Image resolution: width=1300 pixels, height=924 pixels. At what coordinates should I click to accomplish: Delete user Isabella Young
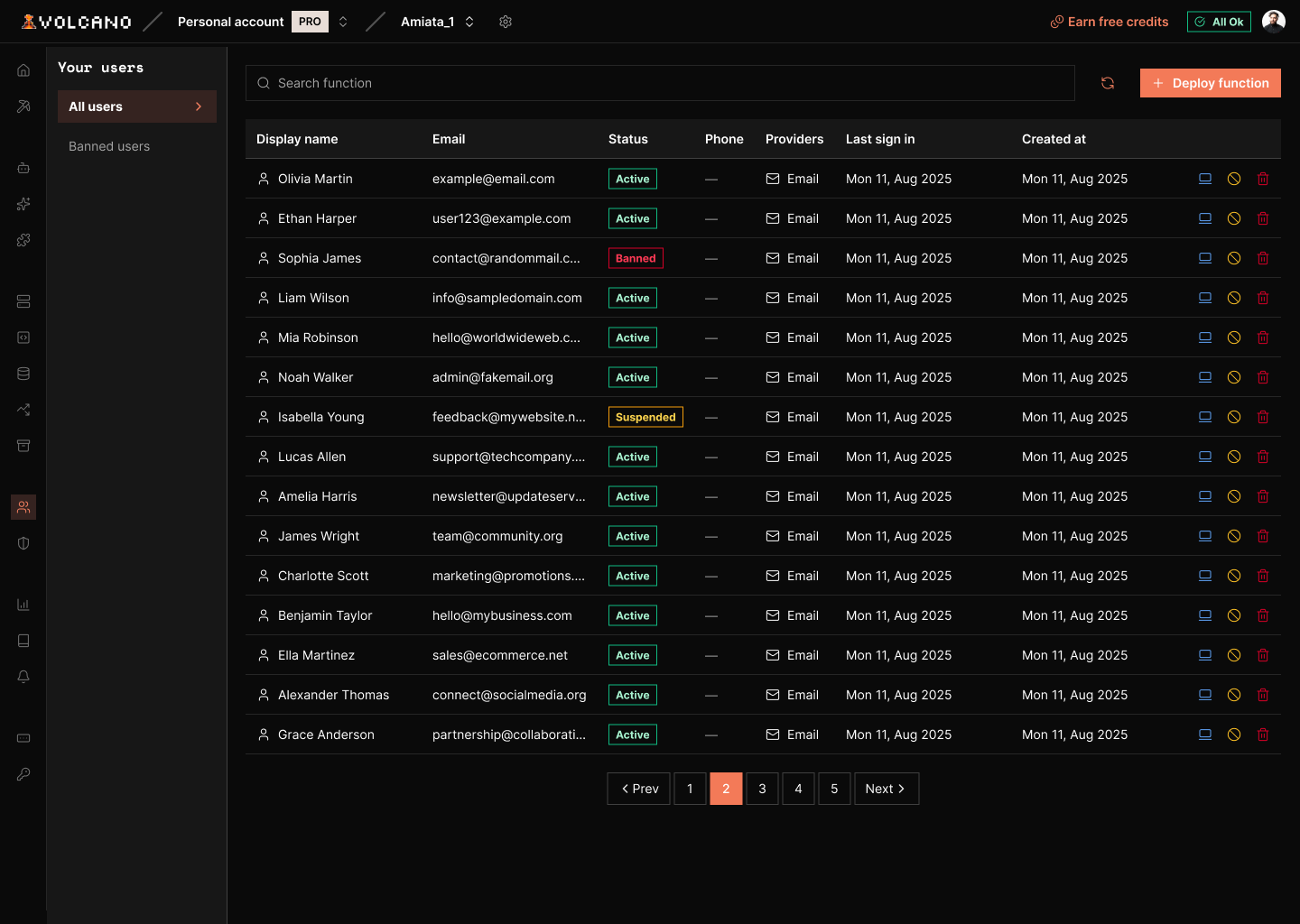(1263, 417)
